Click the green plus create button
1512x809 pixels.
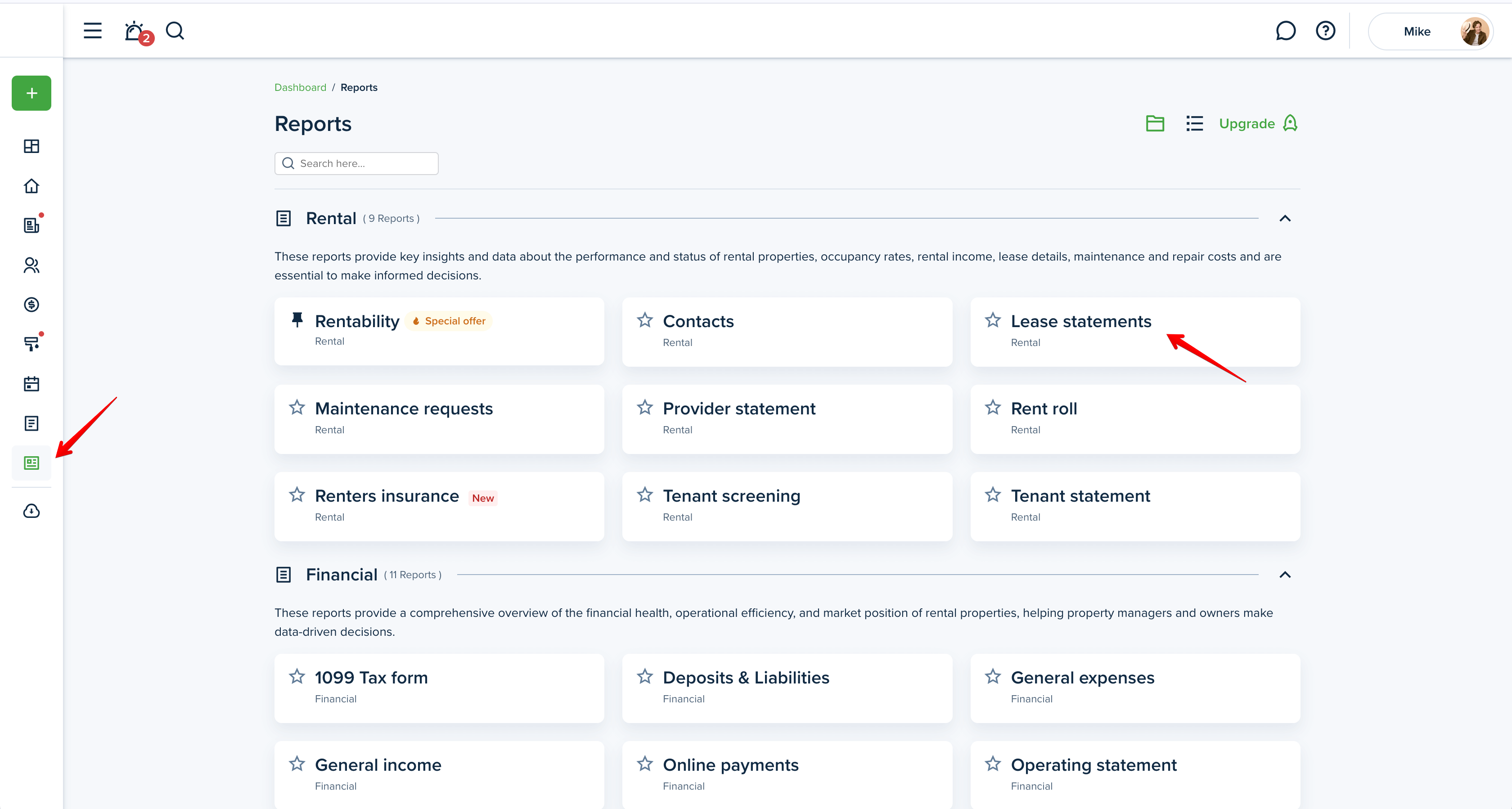tap(31, 93)
